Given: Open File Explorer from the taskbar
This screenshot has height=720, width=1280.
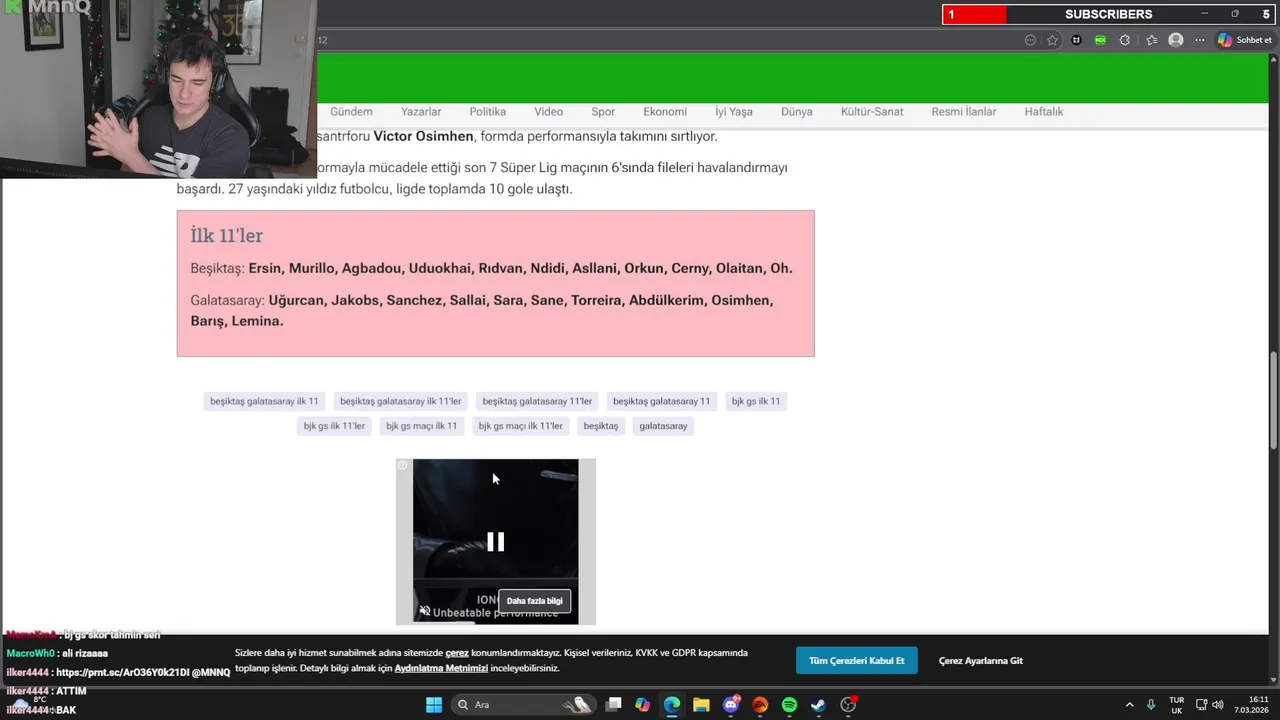Looking at the screenshot, I should pos(701,705).
